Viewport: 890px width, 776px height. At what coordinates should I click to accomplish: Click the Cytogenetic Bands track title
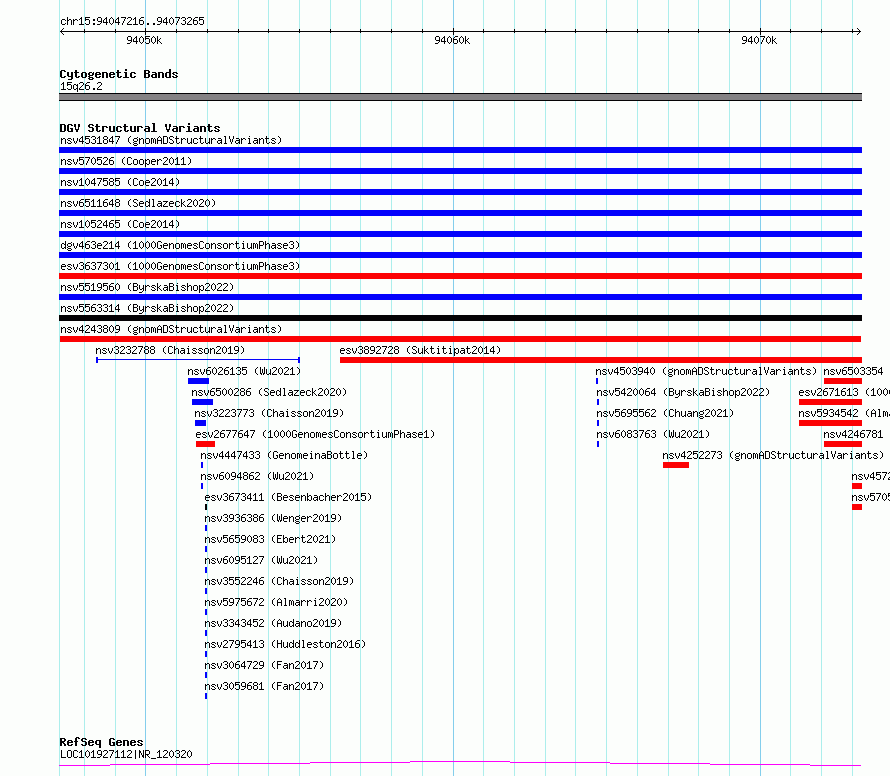(x=119, y=74)
